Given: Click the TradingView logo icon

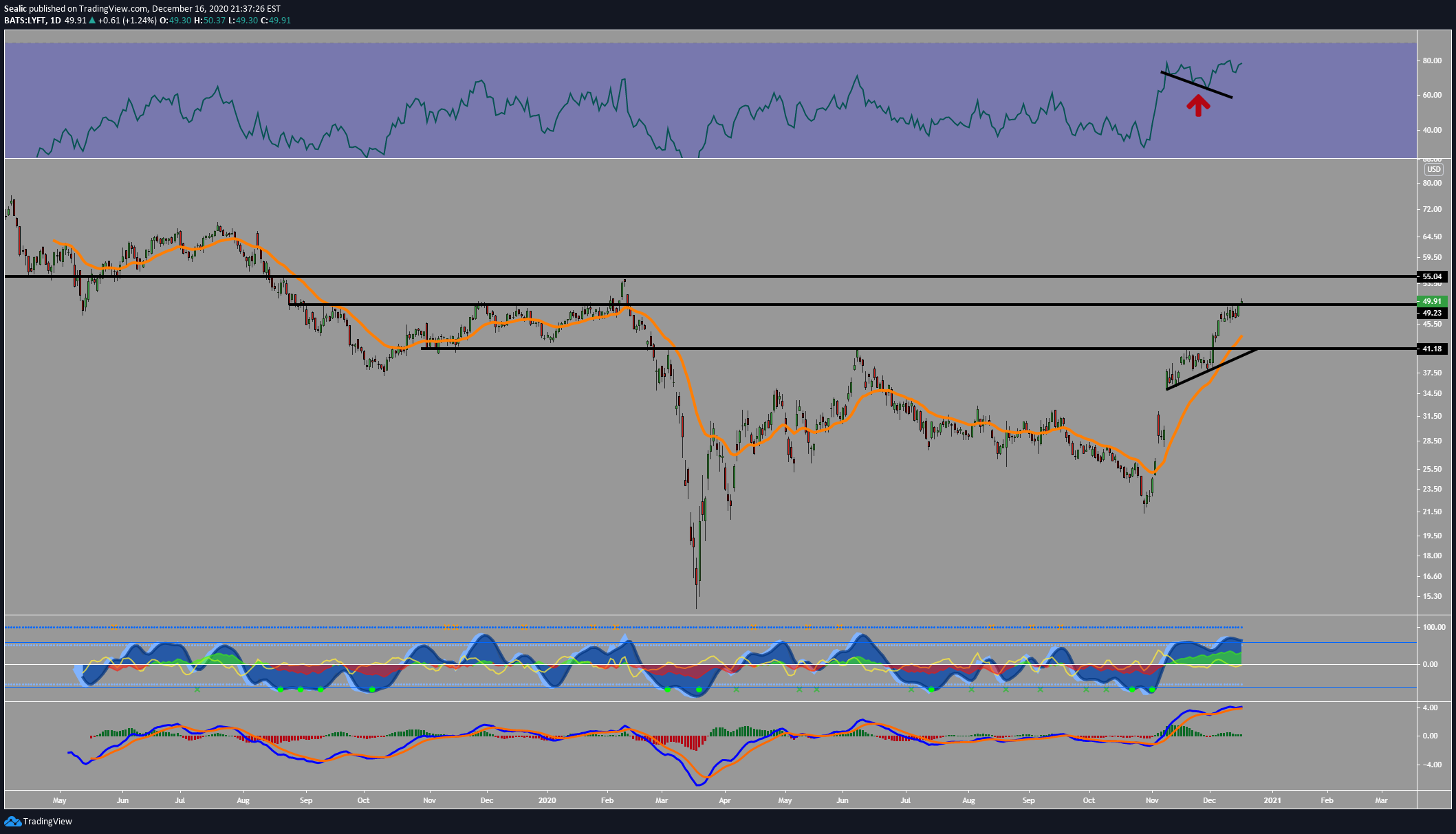Looking at the screenshot, I should 12,821.
